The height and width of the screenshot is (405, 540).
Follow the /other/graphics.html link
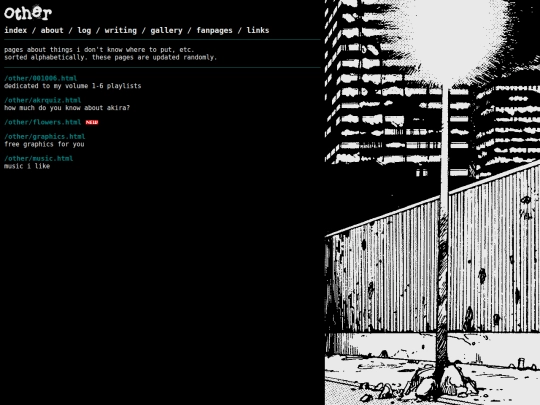(x=45, y=137)
